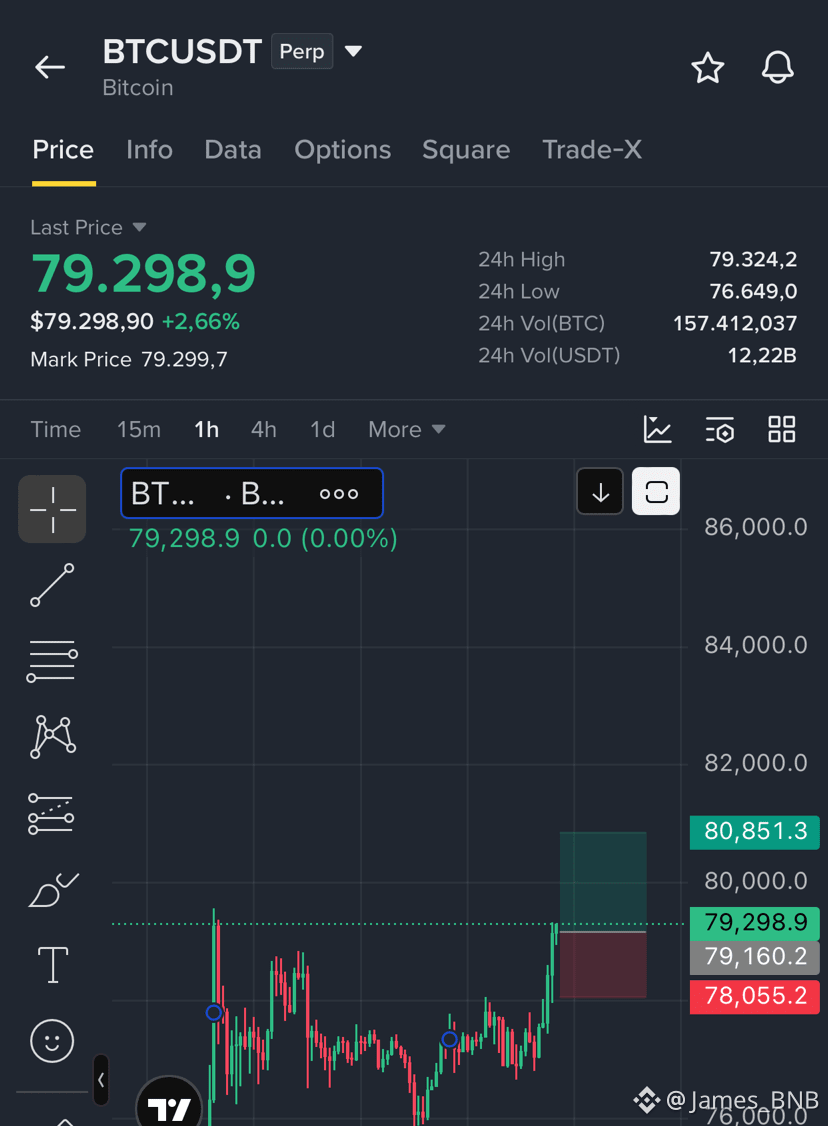Screen dimensions: 828x1126
Task: Open the emoji sticker tool
Action: click(x=52, y=1041)
